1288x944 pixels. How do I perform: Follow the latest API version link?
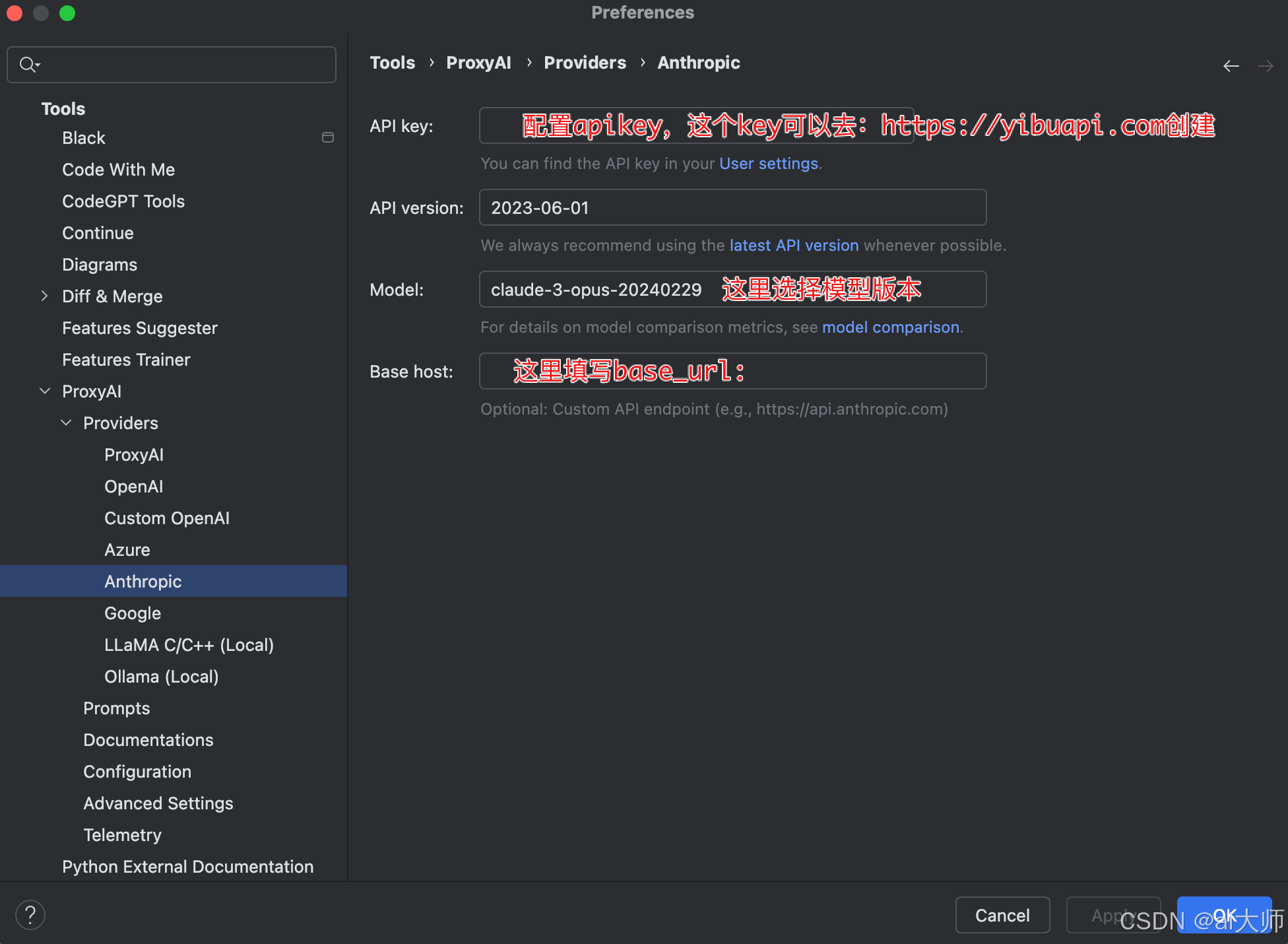(794, 246)
